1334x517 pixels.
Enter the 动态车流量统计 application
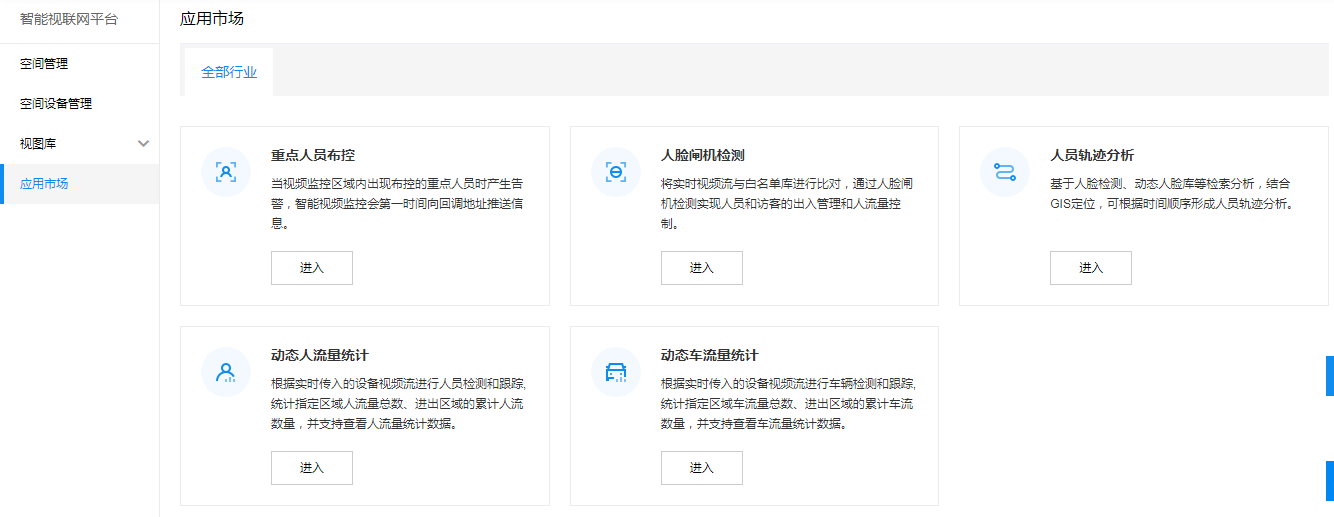tap(702, 468)
